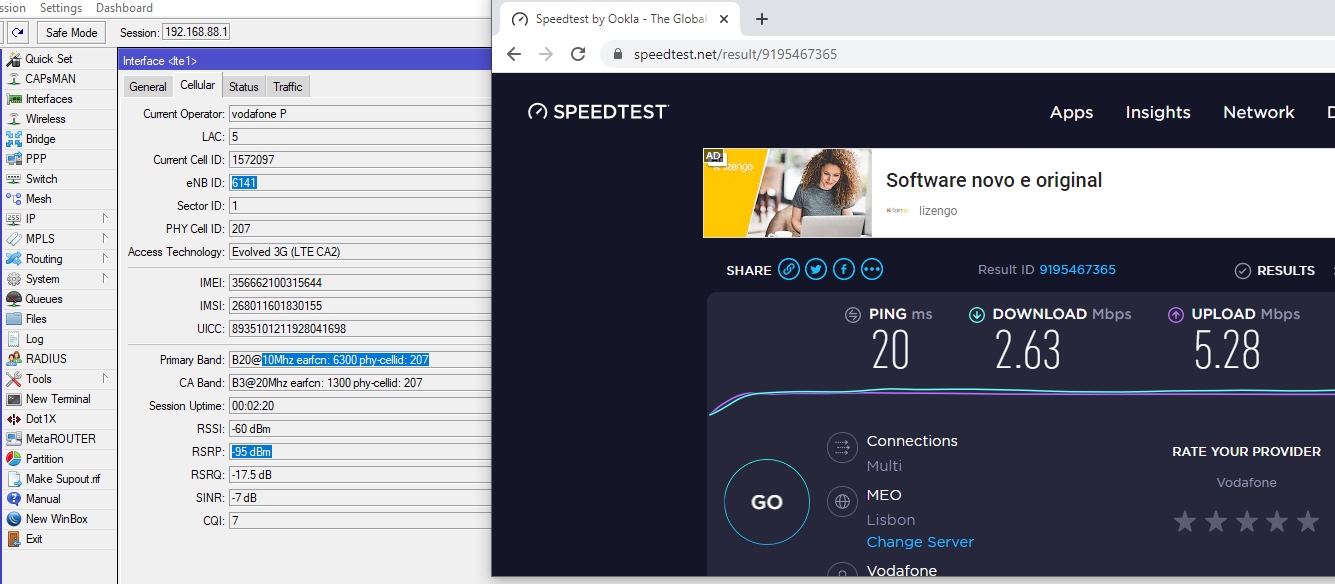Open more share options
The width and height of the screenshot is (1335, 584).
(x=872, y=269)
